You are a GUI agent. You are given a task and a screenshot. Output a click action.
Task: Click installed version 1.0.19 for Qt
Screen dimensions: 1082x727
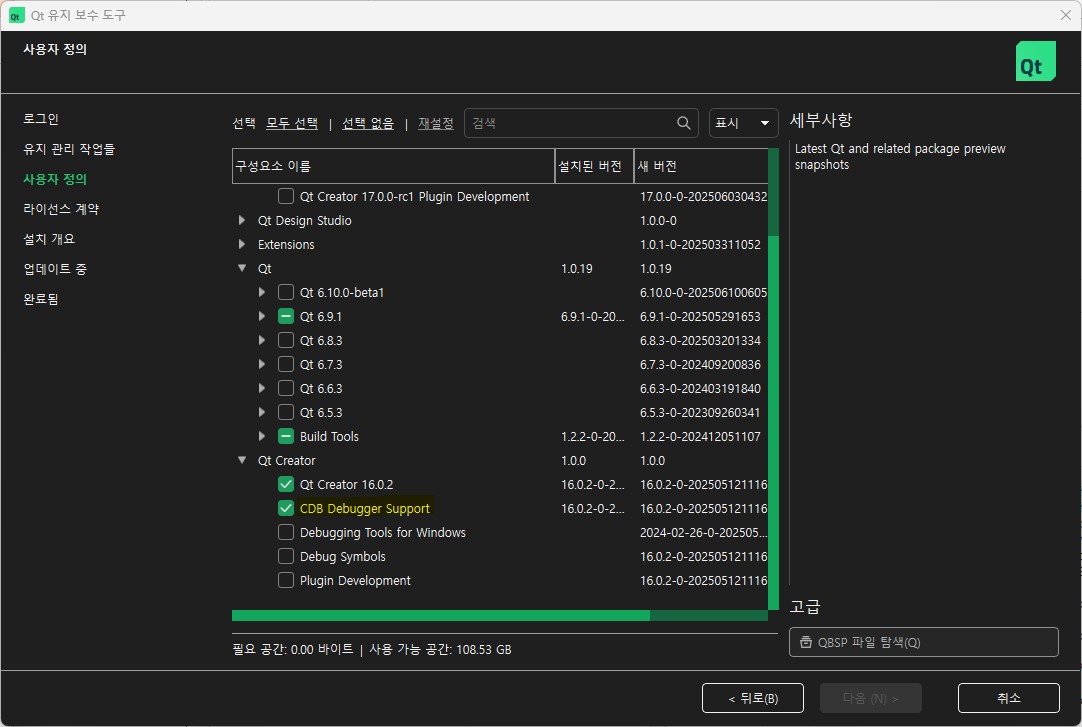click(576, 268)
